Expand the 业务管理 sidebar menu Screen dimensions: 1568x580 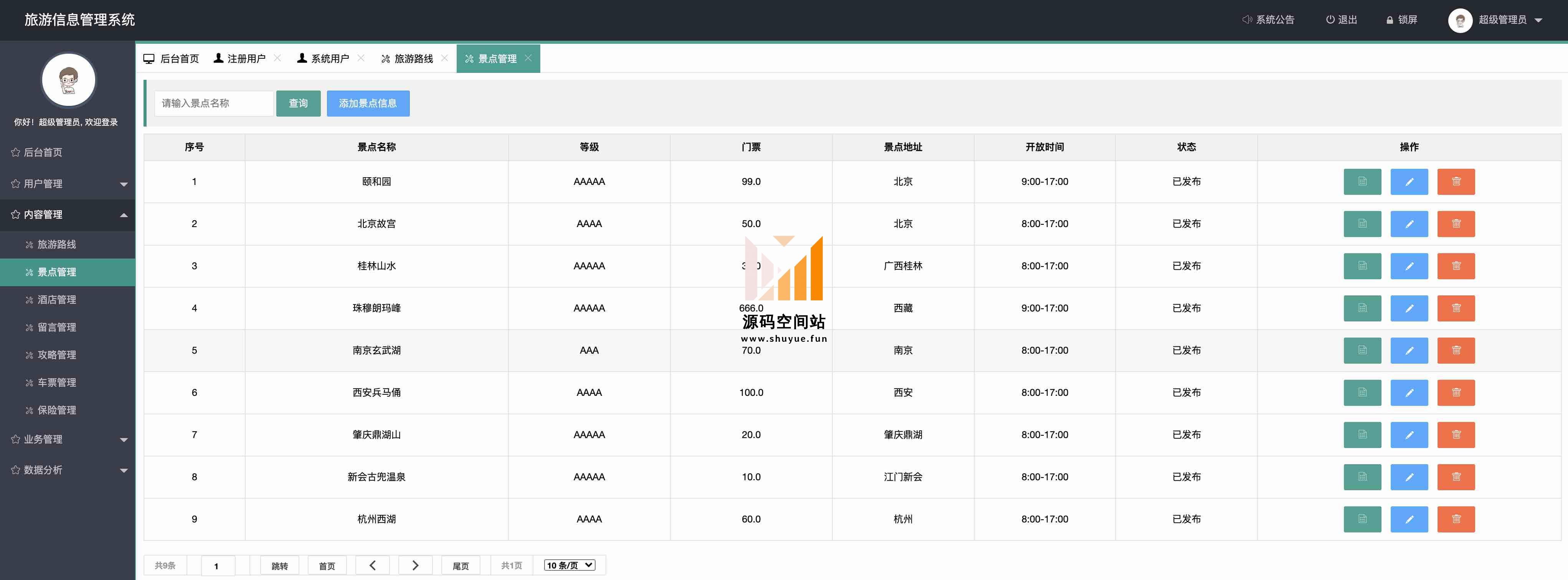pos(68,440)
